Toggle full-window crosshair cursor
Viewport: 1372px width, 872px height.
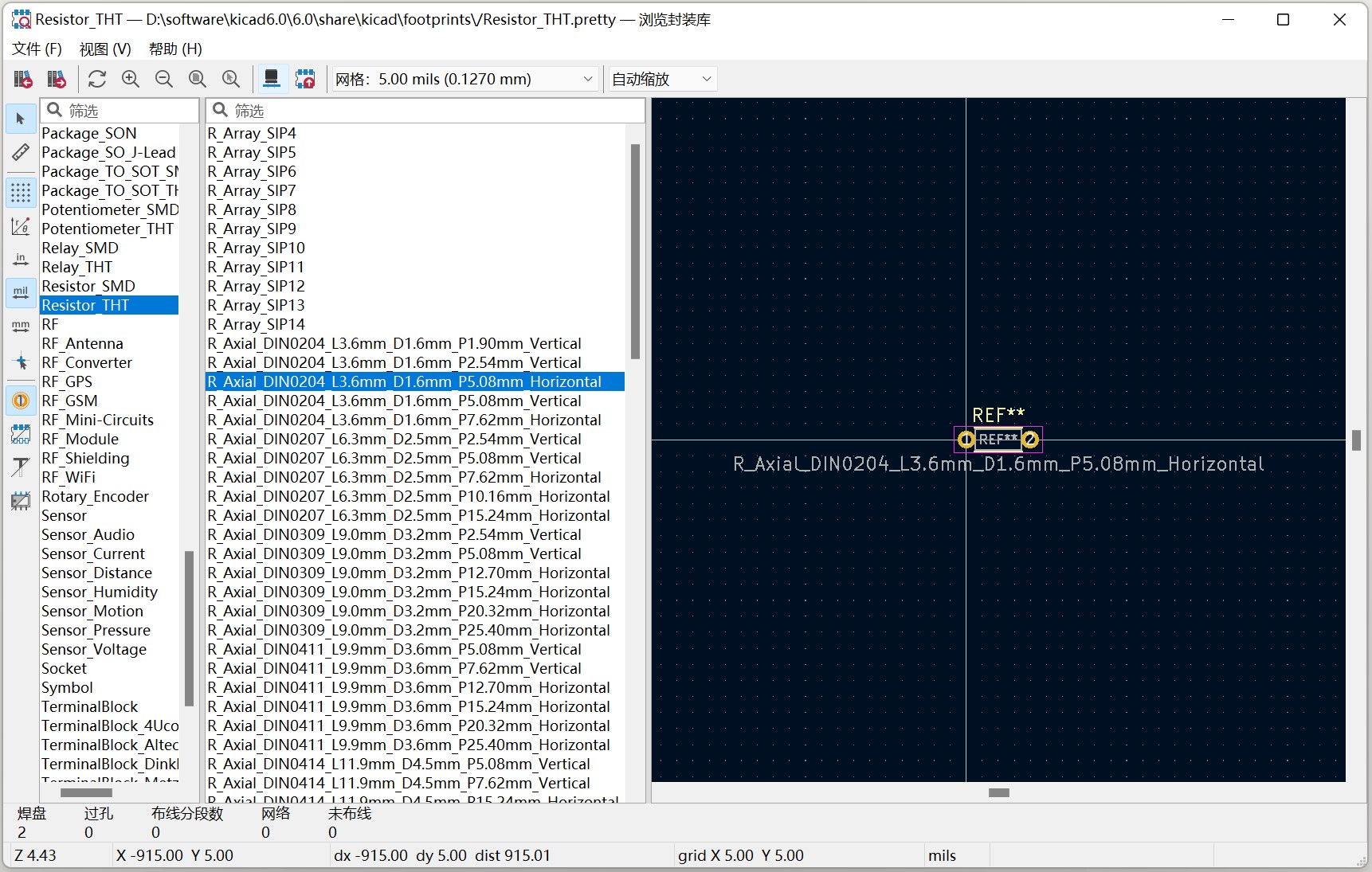pos(21,361)
